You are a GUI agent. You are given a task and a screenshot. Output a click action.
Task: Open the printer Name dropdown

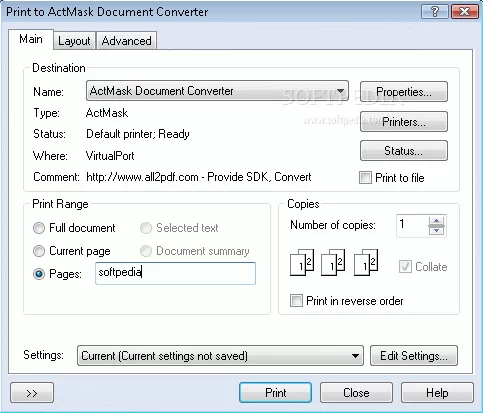[217, 91]
